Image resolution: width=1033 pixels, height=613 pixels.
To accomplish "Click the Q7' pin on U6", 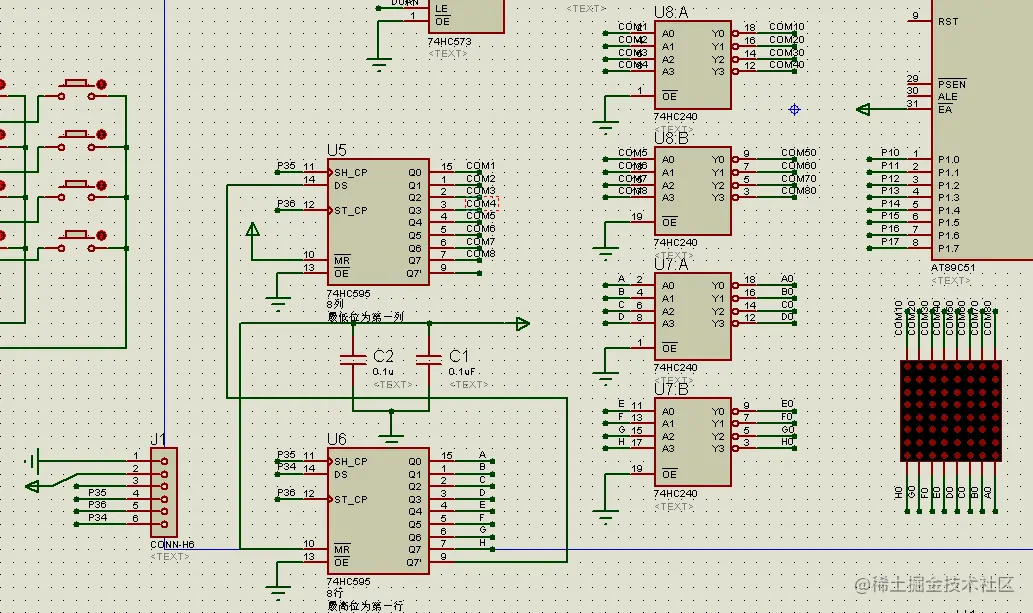I will click(x=414, y=562).
